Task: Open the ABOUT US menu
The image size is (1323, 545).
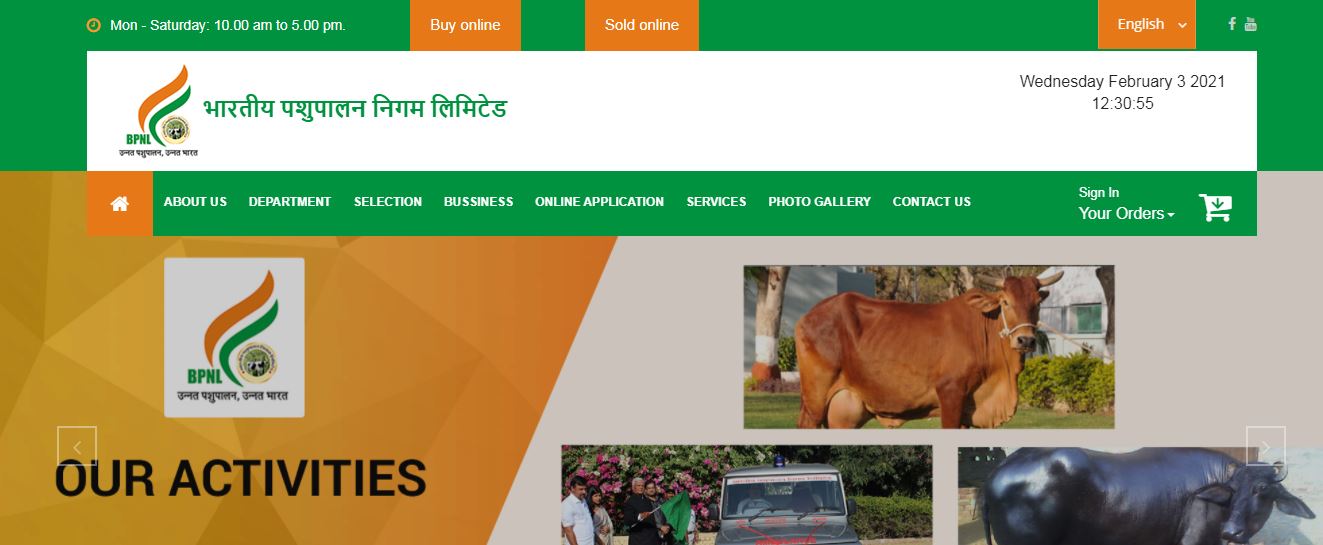Action: pos(195,202)
